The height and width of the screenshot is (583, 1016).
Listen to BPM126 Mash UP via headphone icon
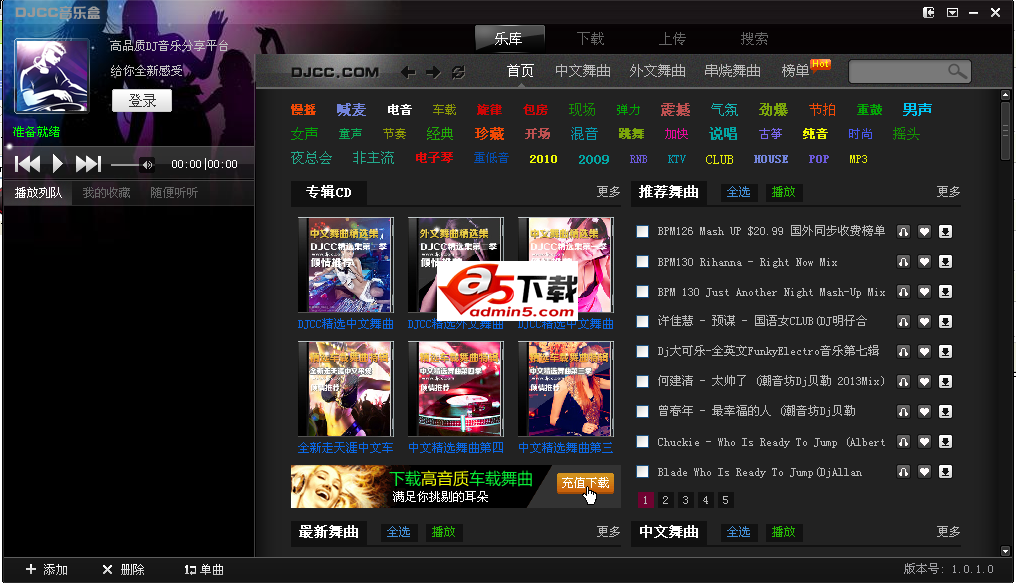pos(903,231)
